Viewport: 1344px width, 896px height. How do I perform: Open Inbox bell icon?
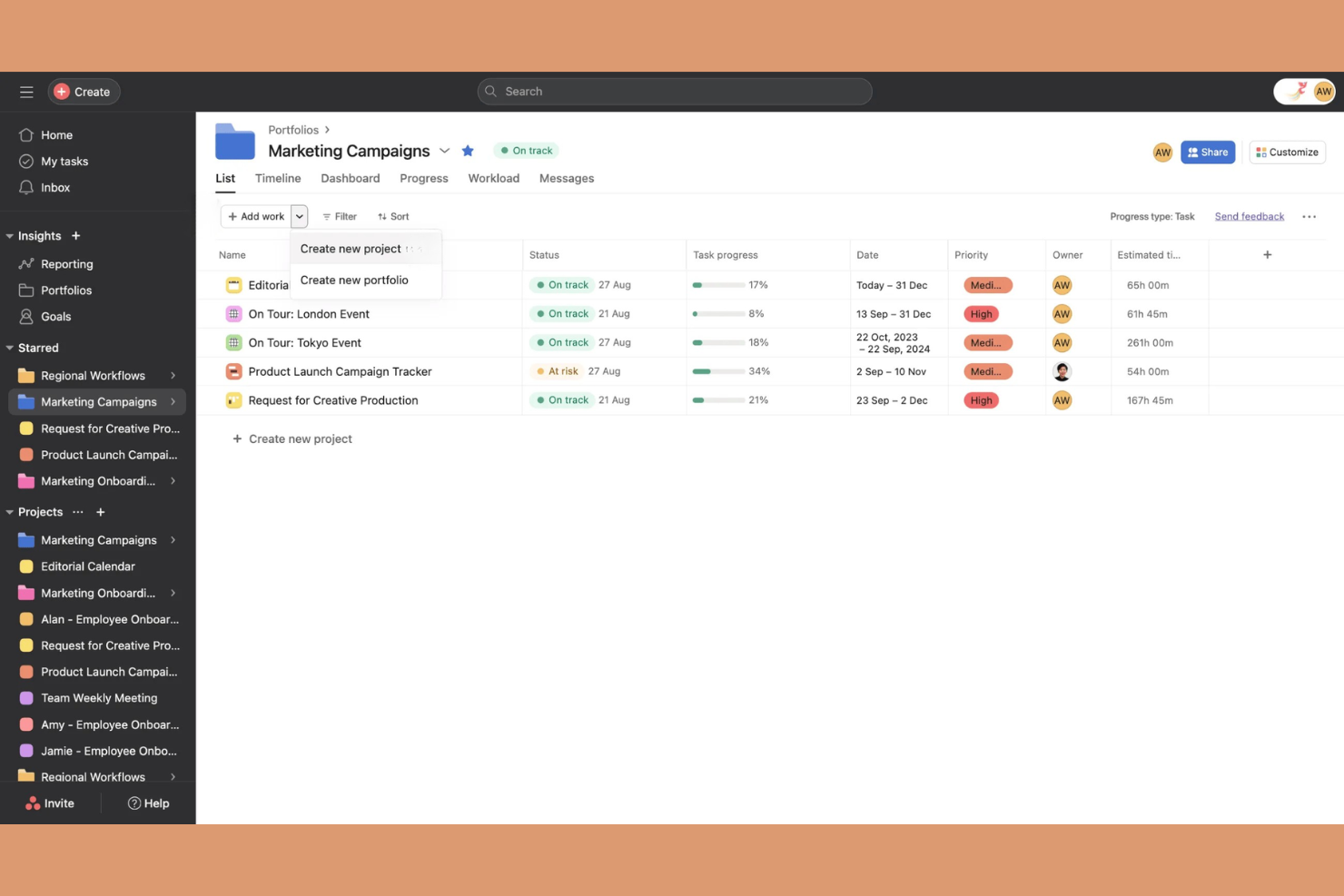pos(26,188)
